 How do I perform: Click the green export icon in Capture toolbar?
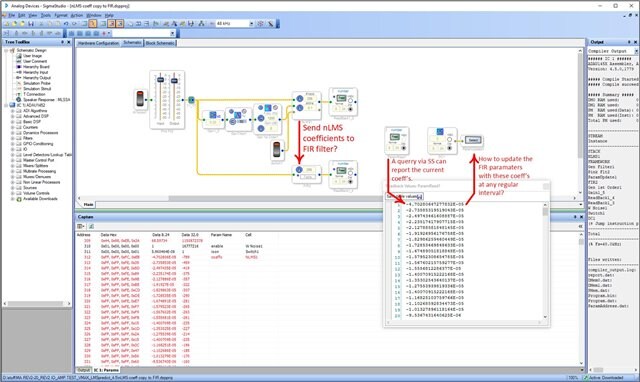pos(91,226)
